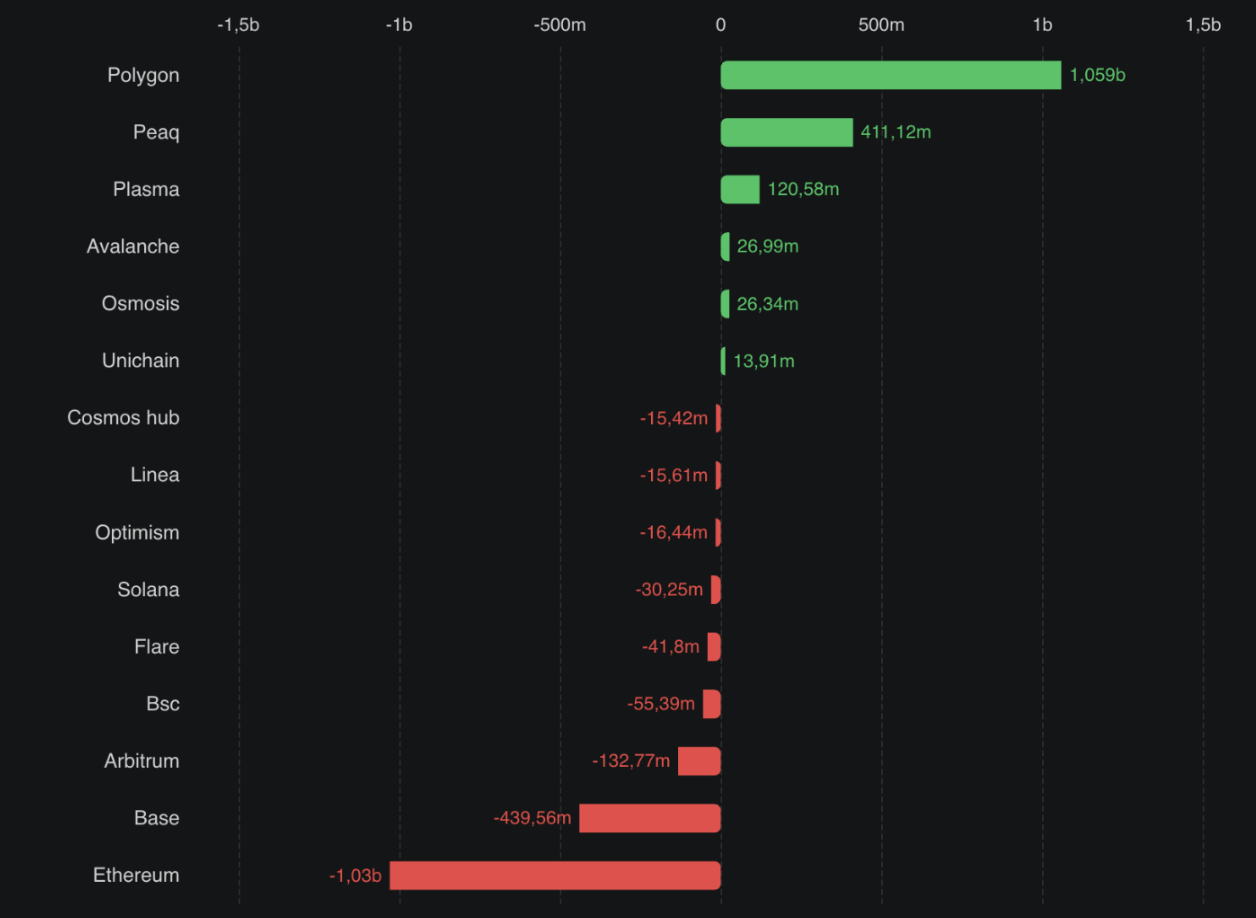The image size is (1256, 918).
Task: Click the 500m axis tick label
Action: click(x=881, y=25)
